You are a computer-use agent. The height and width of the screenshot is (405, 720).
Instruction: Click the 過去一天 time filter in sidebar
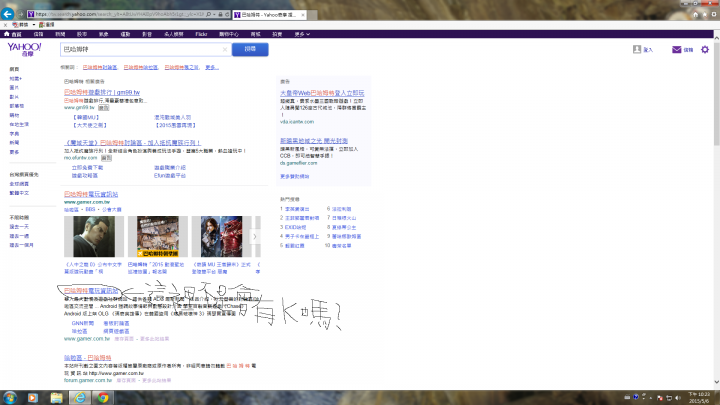coord(19,227)
